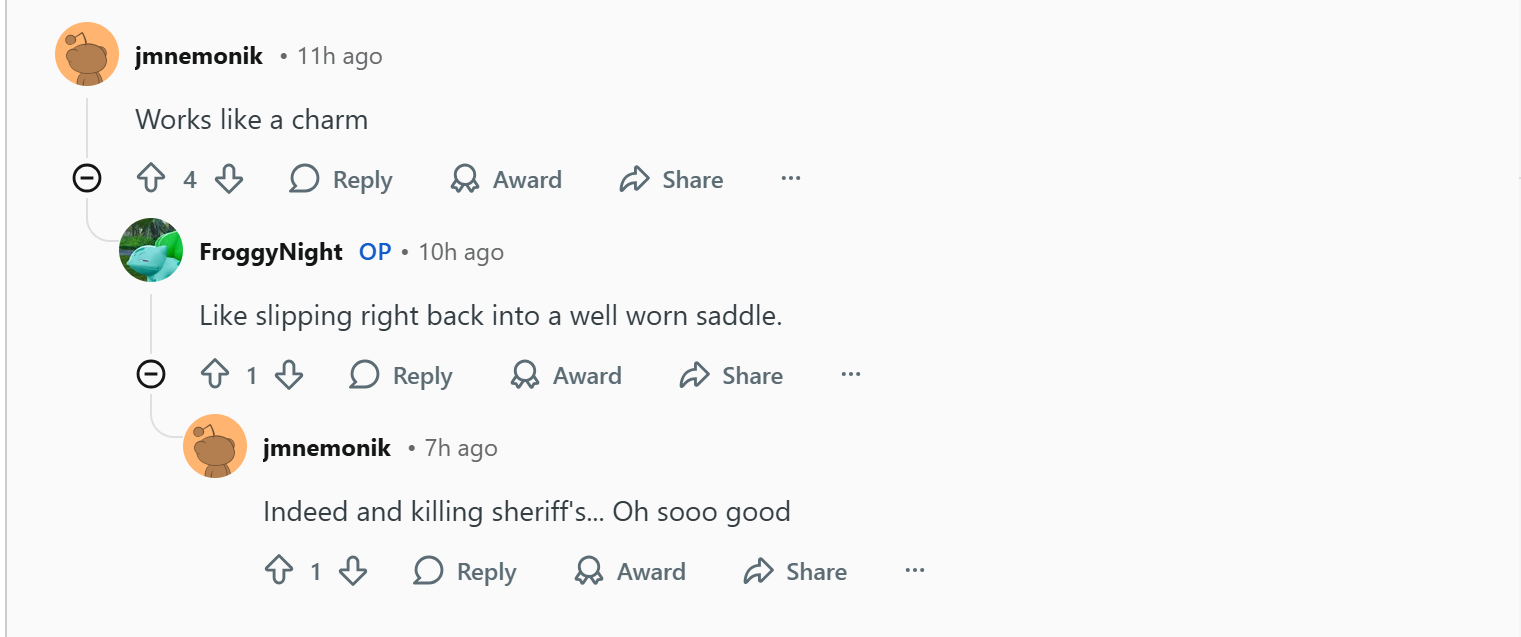The image size is (1521, 637).
Task: Open the jmnemonik username link at 7h ago
Action: 327,448
